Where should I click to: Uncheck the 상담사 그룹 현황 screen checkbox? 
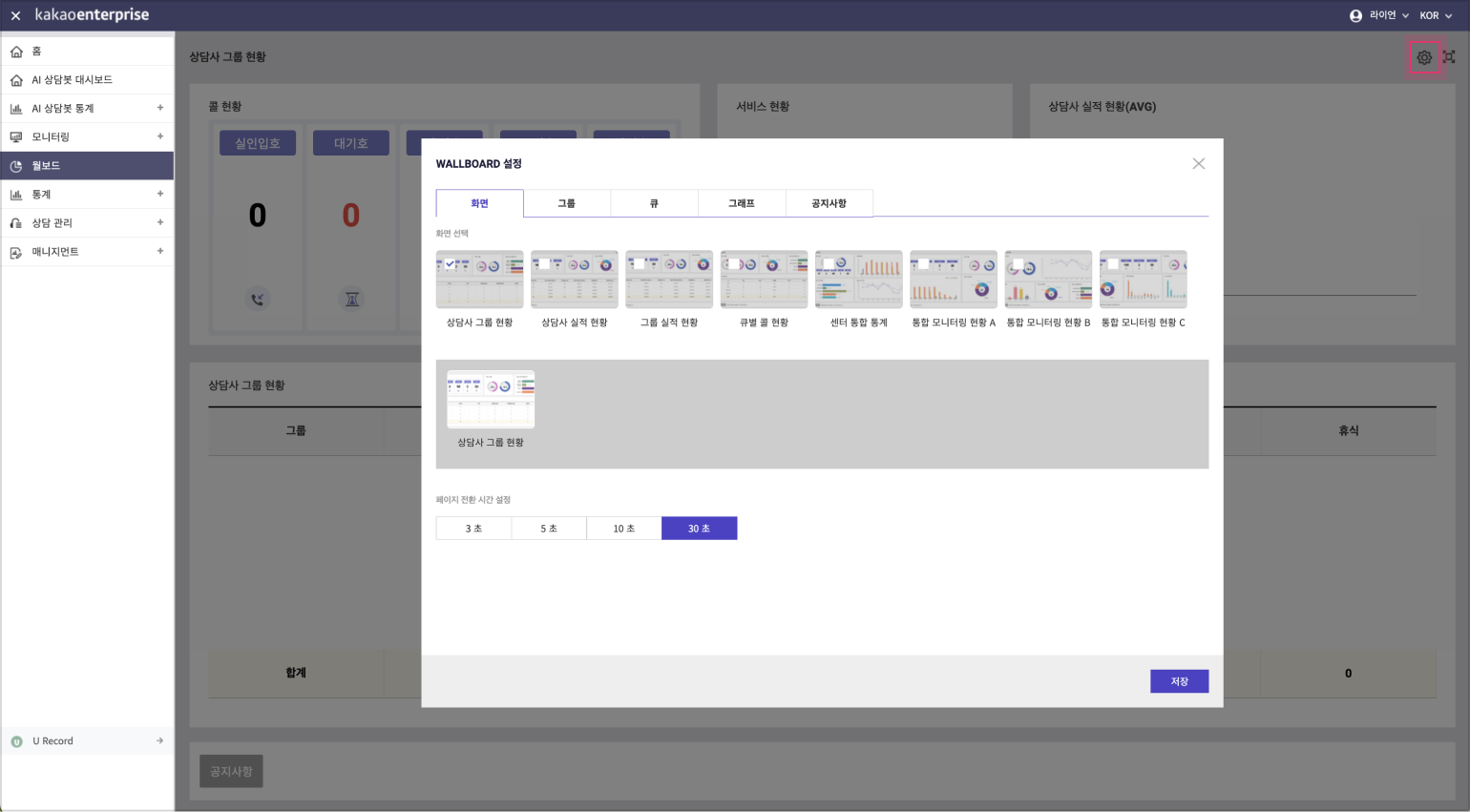tap(450, 264)
